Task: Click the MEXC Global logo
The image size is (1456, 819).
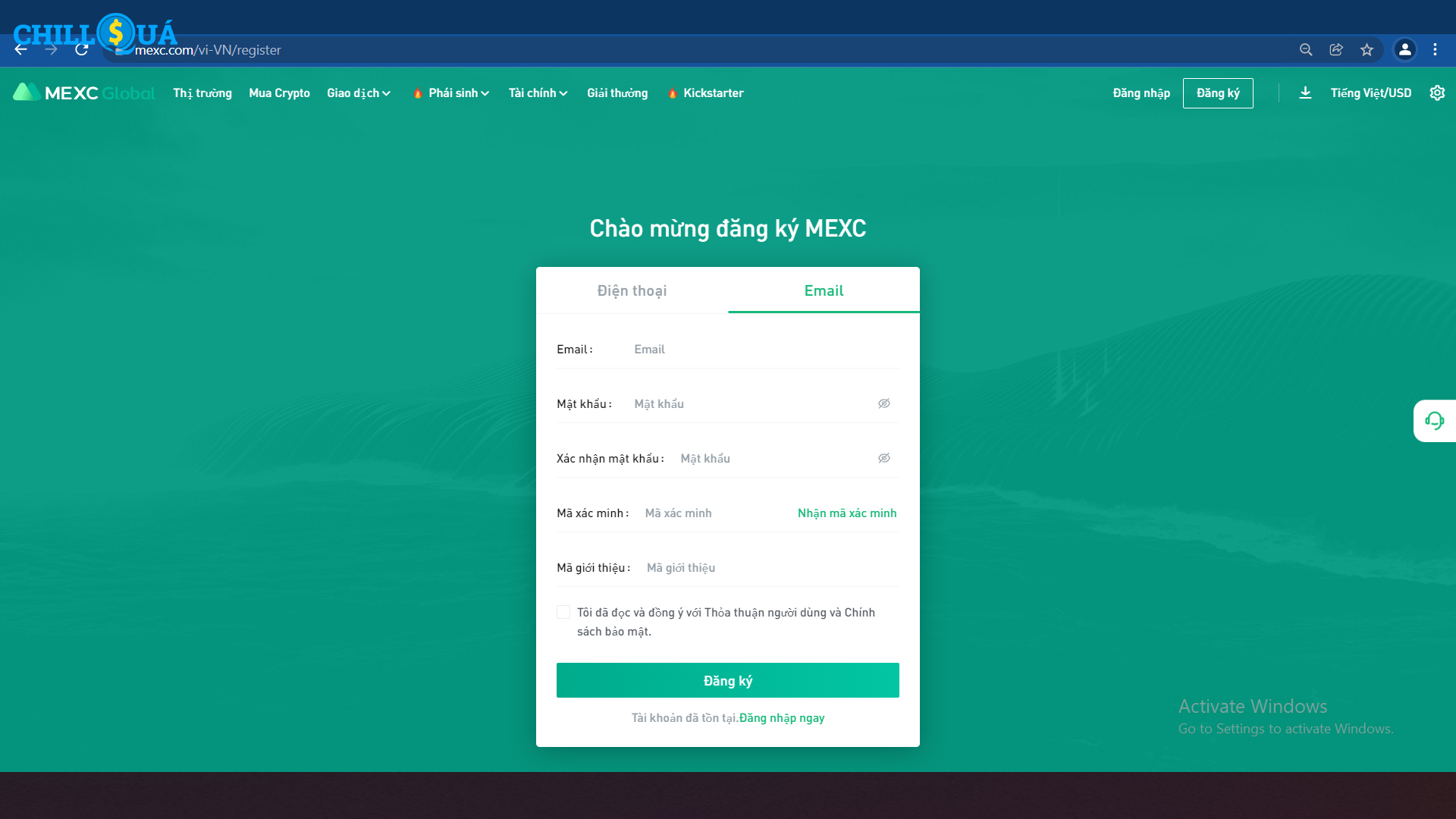Action: tap(83, 93)
